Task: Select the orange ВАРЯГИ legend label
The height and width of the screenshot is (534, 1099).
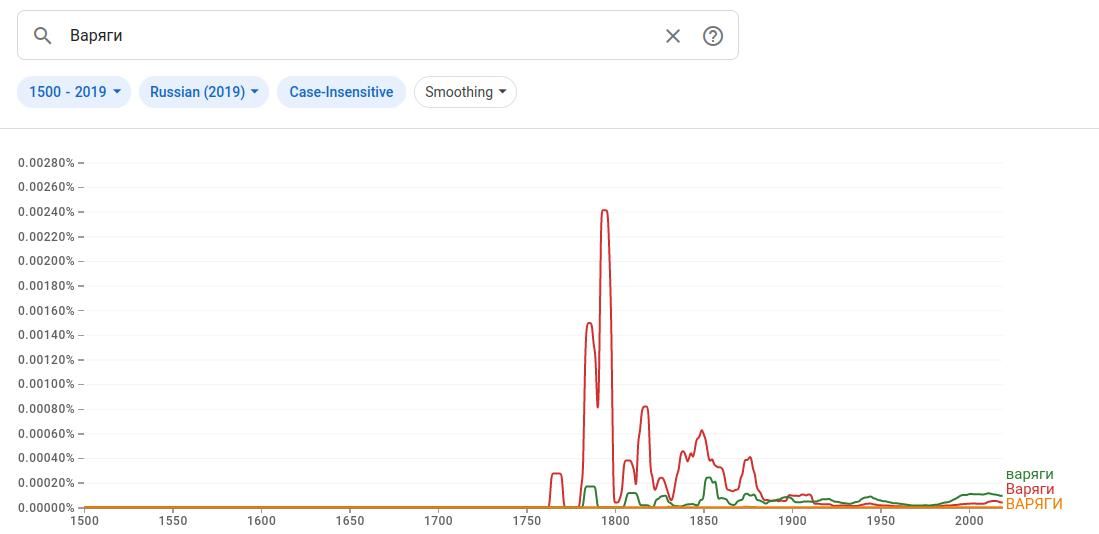Action: [x=1033, y=504]
